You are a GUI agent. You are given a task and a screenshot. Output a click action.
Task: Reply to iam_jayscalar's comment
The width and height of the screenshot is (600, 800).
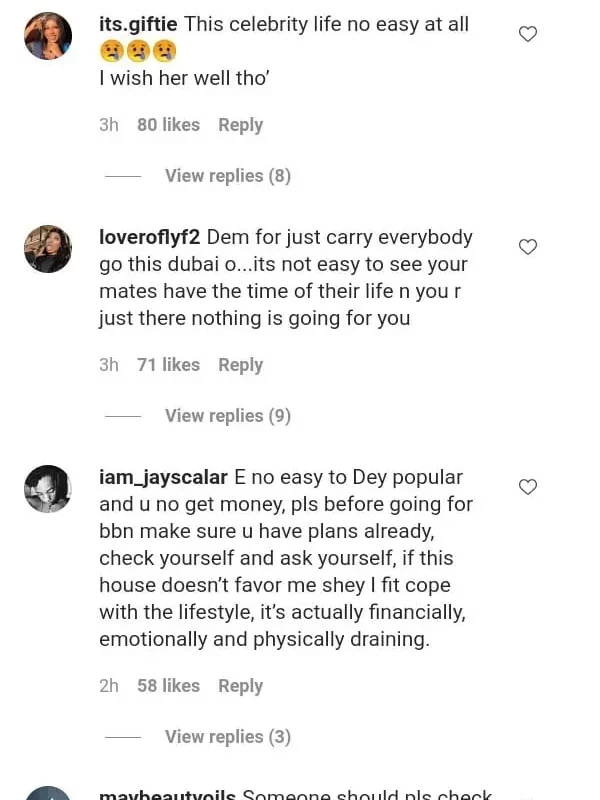click(x=240, y=686)
